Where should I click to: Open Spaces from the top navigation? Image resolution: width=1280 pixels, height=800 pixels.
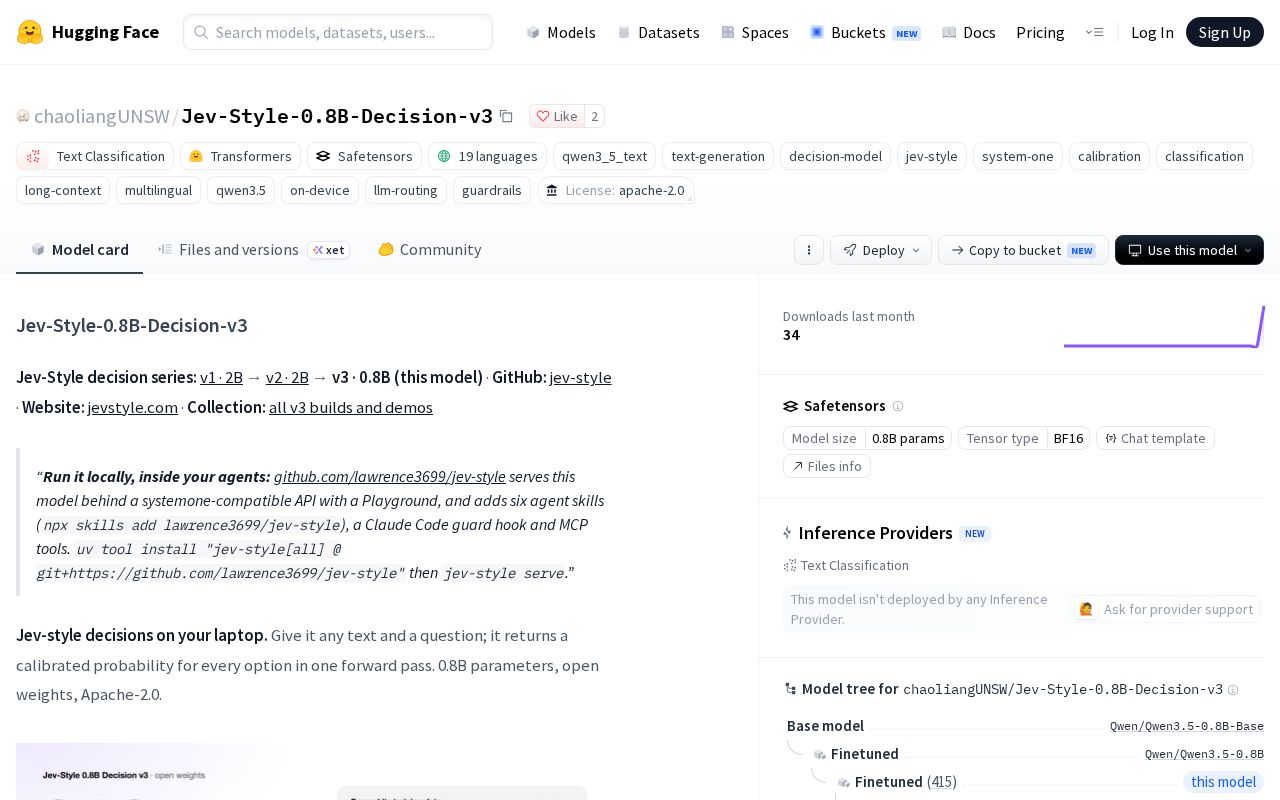pos(755,32)
